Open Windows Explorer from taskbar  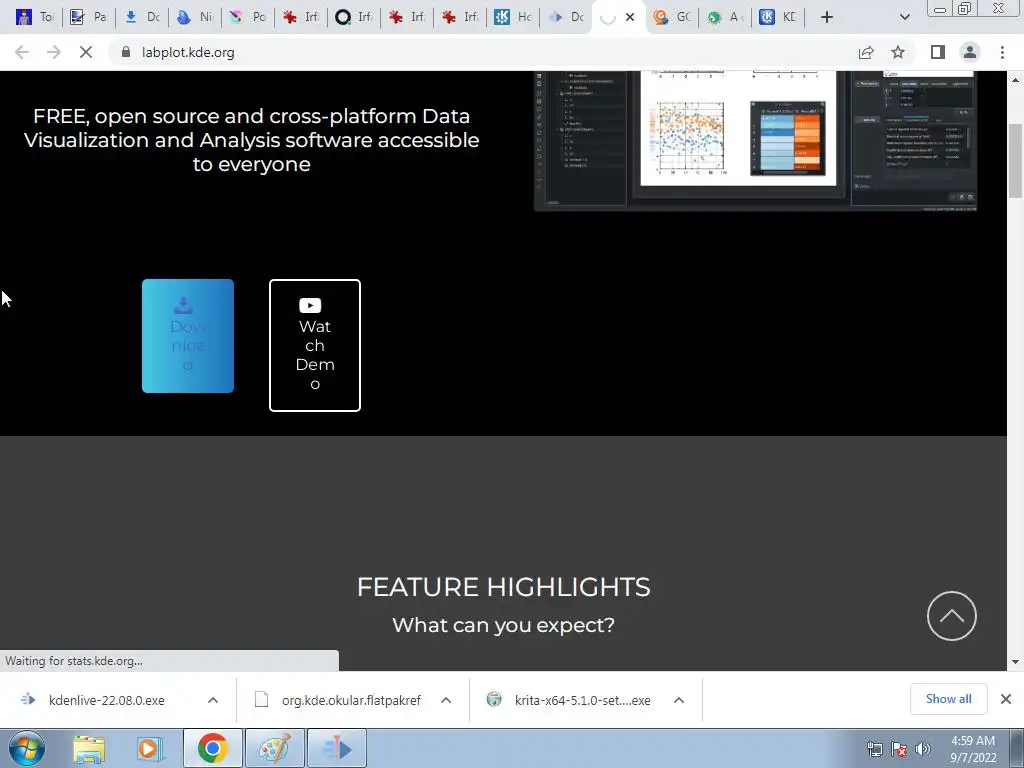pos(89,748)
